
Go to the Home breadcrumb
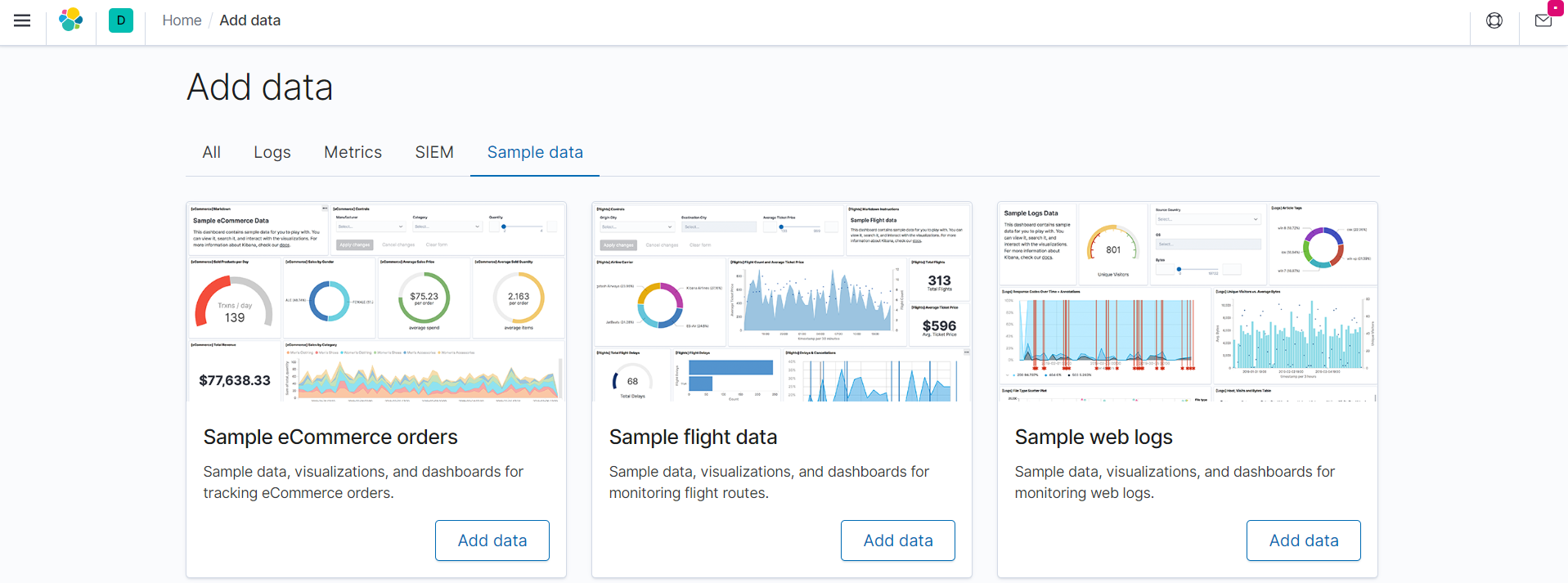[x=182, y=20]
